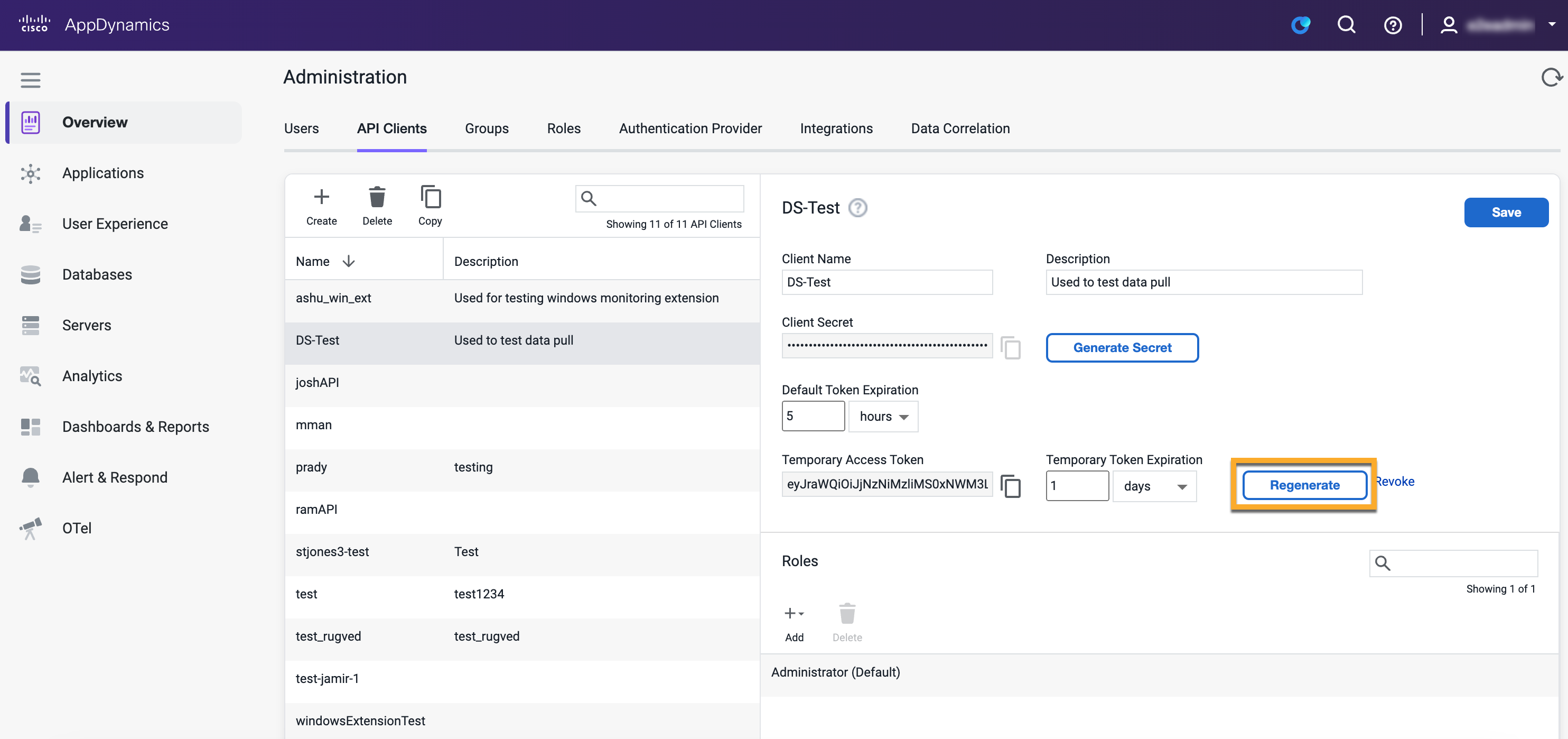Click the Temporary Token Expiration number field
The height and width of the screenshot is (739, 1568).
pyautogui.click(x=1077, y=486)
